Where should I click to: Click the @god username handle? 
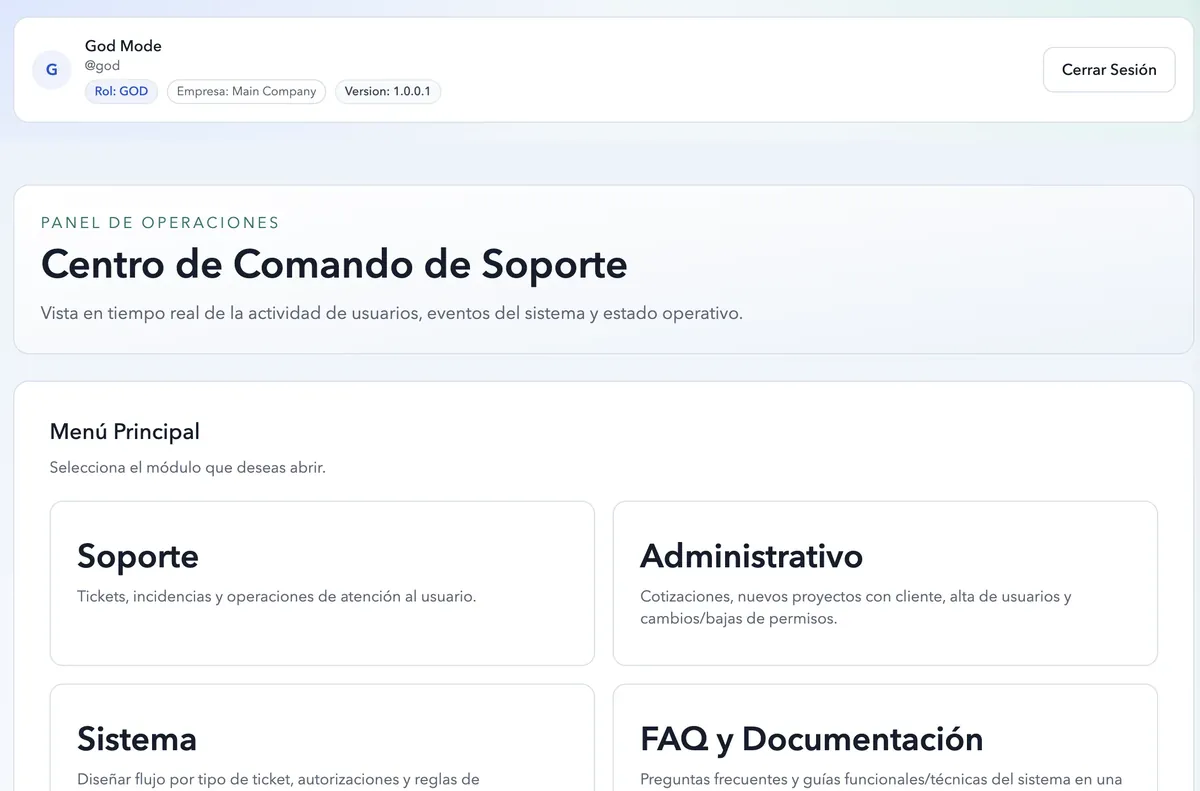pyautogui.click(x=103, y=65)
